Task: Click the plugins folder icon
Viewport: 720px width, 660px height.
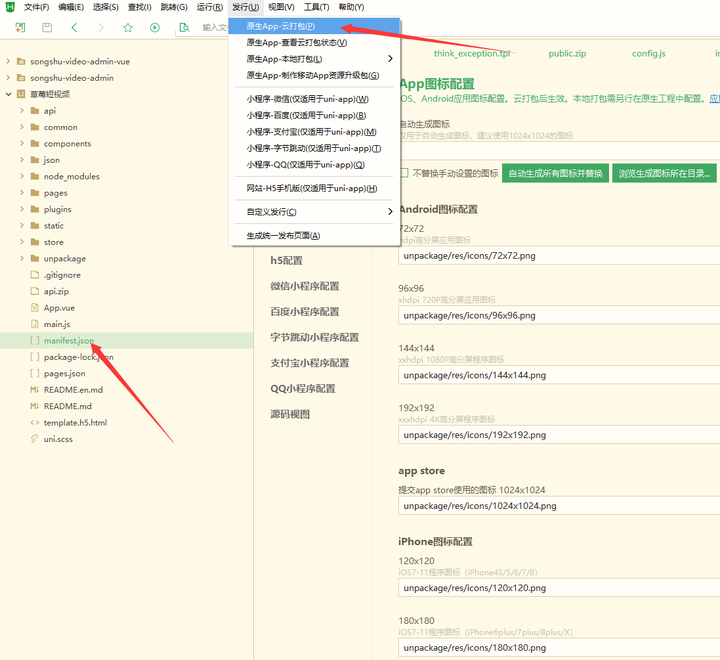Action: pyautogui.click(x=34, y=209)
